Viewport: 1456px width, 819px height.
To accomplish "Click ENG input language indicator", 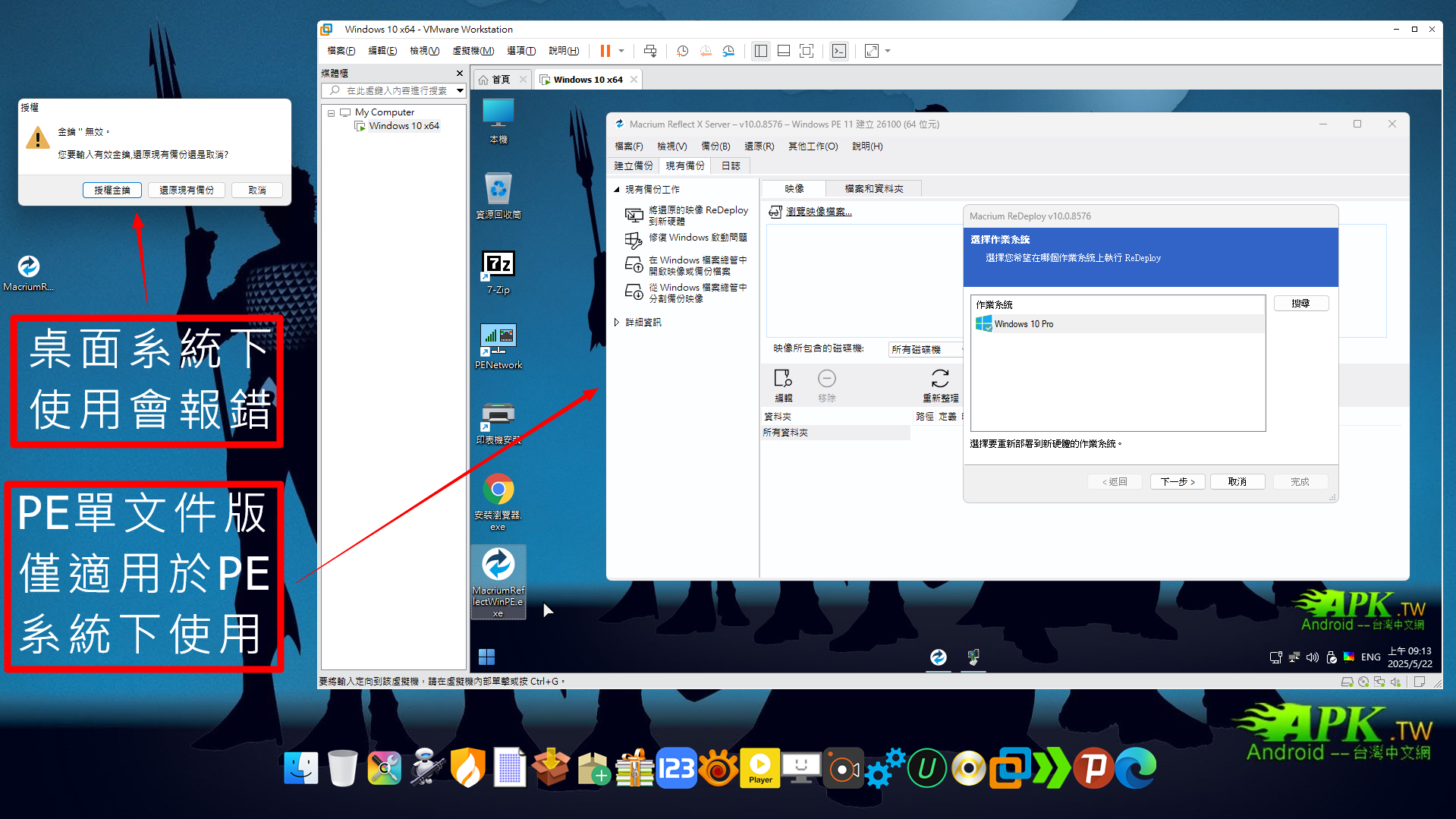I will pyautogui.click(x=1370, y=657).
